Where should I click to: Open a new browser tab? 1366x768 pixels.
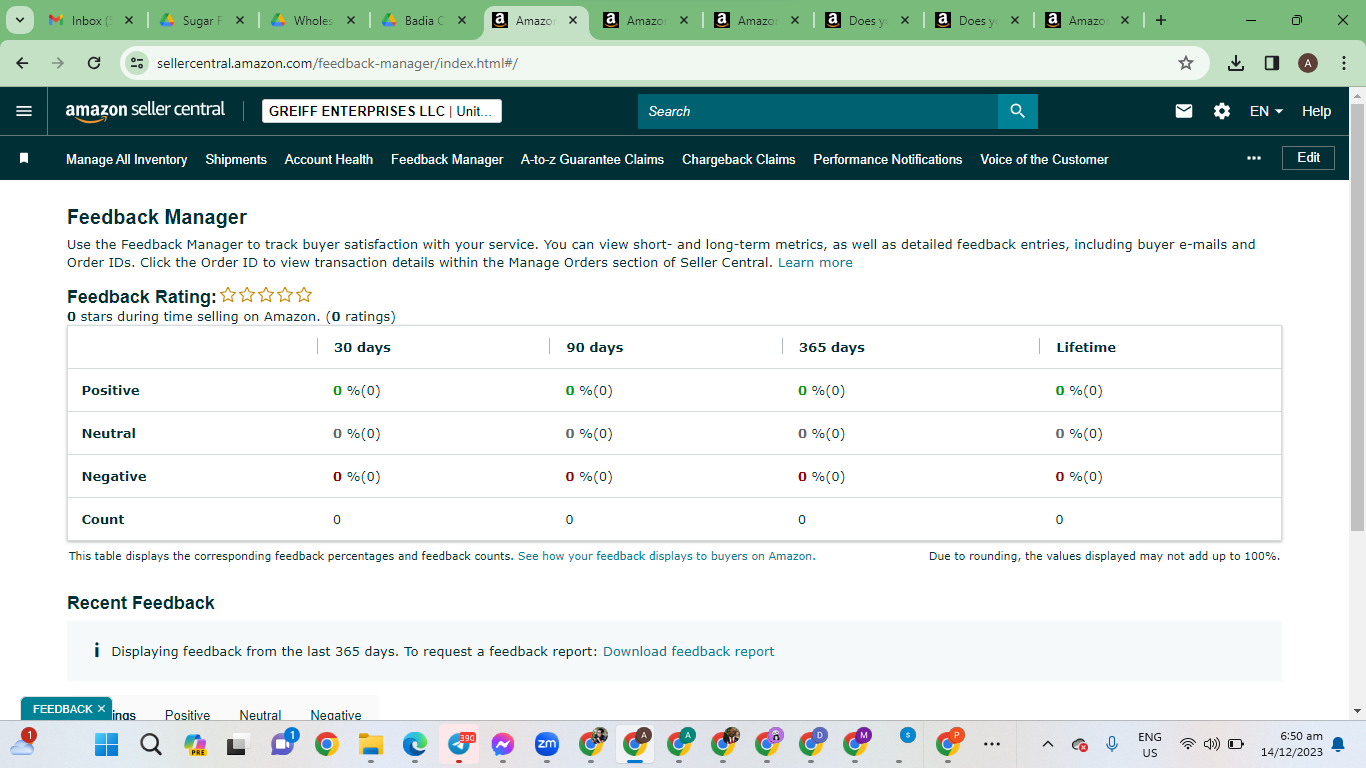[x=1160, y=20]
